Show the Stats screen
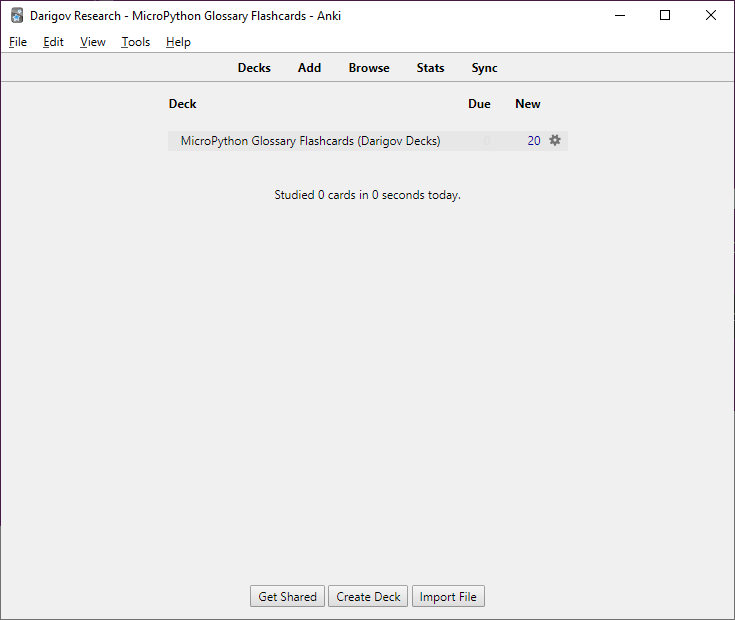The image size is (735, 620). (430, 68)
